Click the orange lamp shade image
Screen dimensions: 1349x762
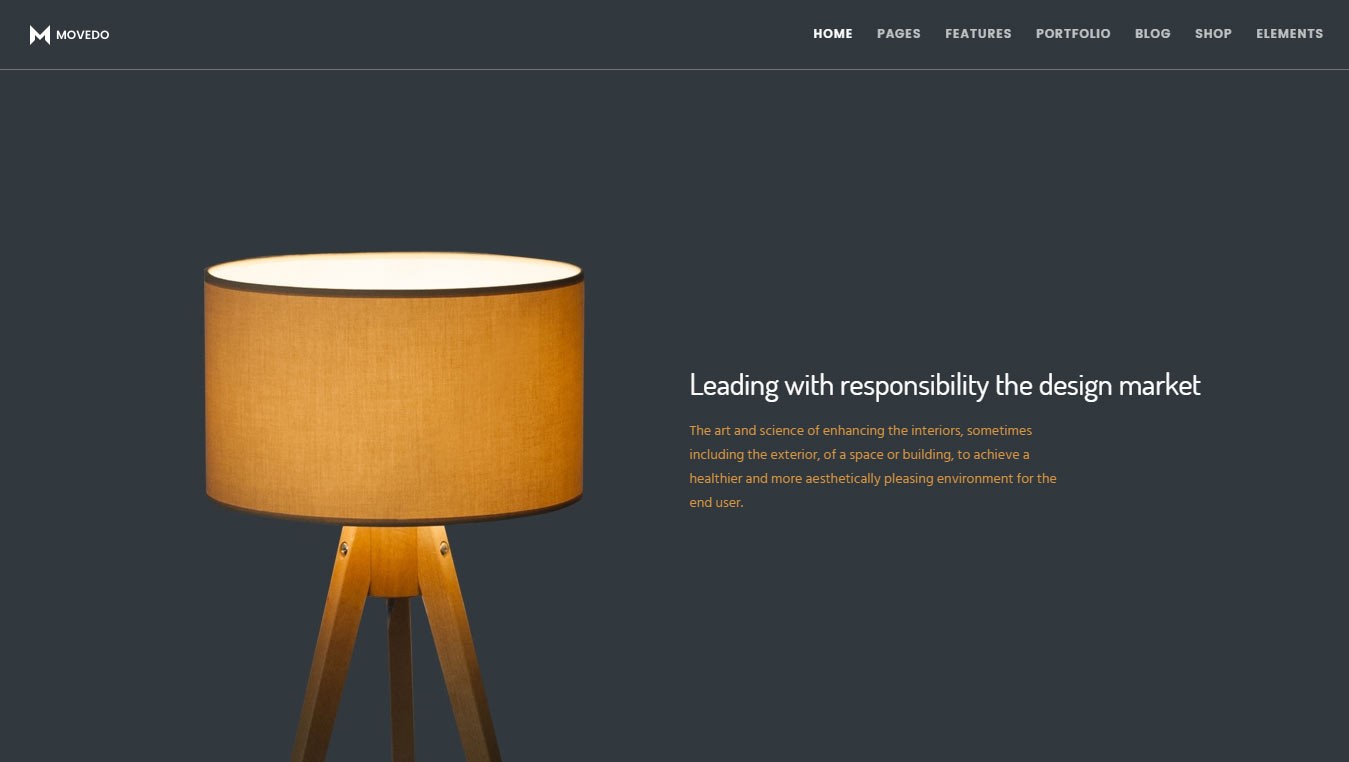click(394, 400)
